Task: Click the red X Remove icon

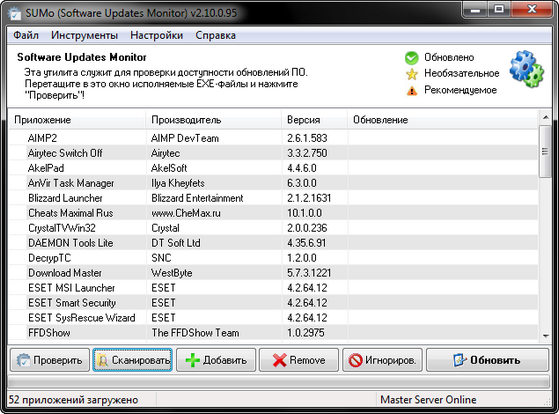Action: 280,360
